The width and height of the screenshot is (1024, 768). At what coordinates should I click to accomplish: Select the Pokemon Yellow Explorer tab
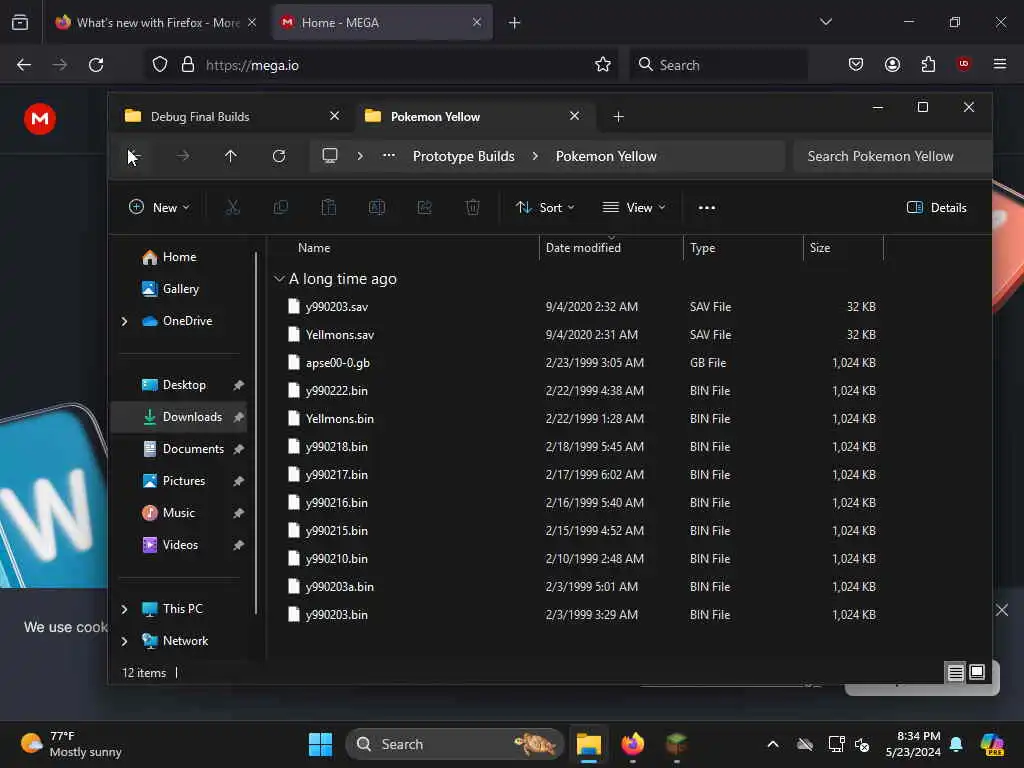coord(474,116)
